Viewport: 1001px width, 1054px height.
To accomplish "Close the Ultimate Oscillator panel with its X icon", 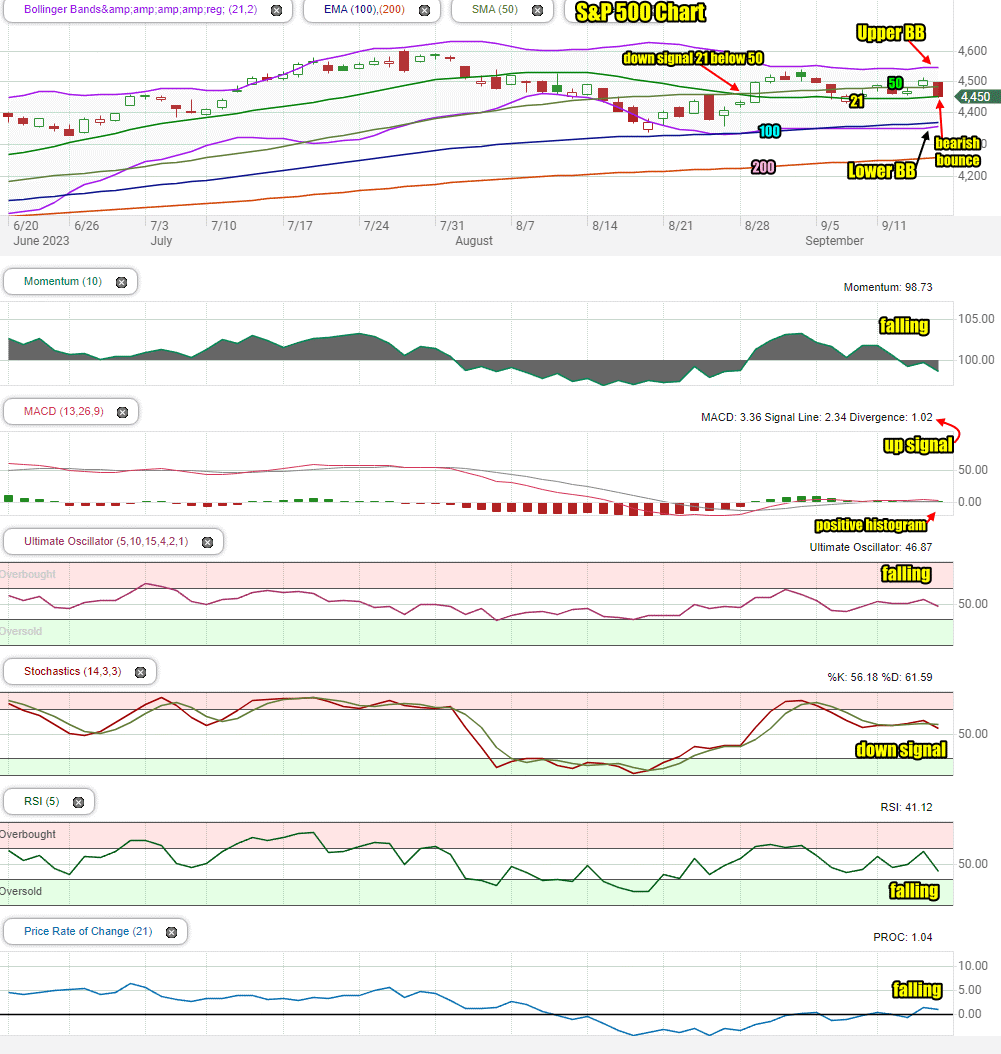I will coord(207,542).
